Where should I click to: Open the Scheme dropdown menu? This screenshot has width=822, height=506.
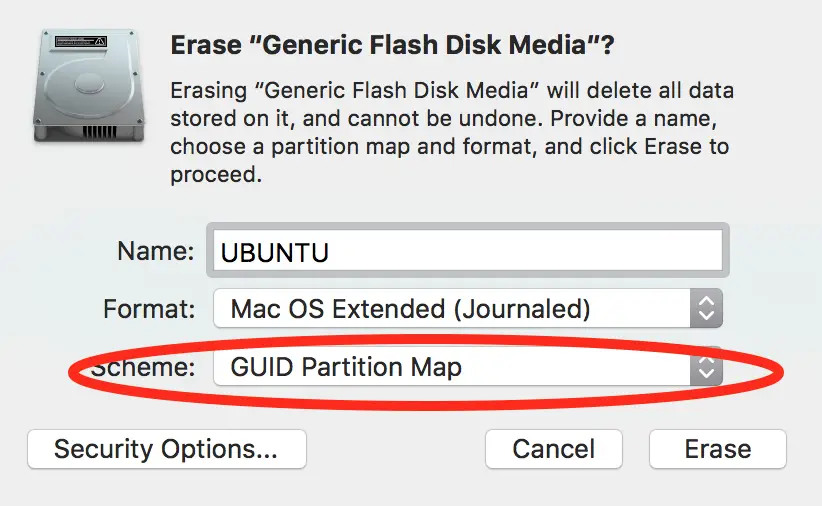(x=468, y=366)
